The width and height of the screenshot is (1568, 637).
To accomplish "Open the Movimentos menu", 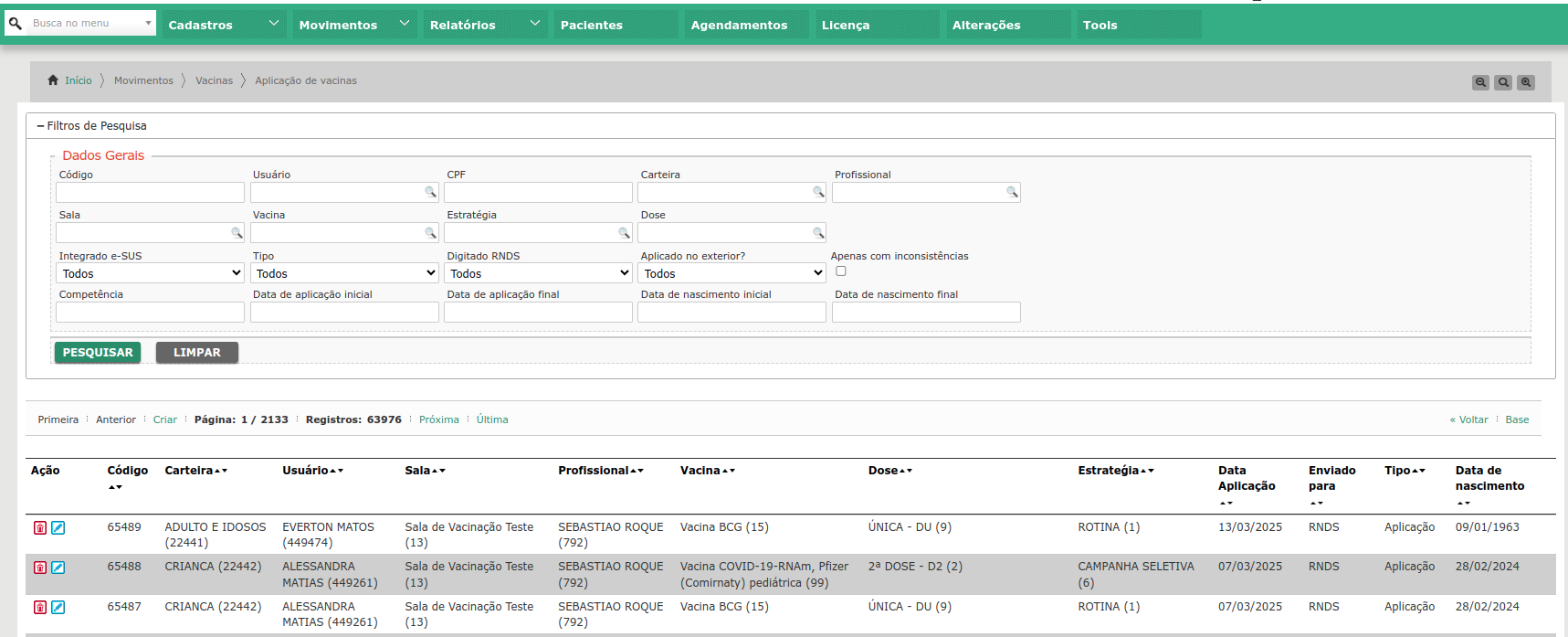I will point(354,25).
